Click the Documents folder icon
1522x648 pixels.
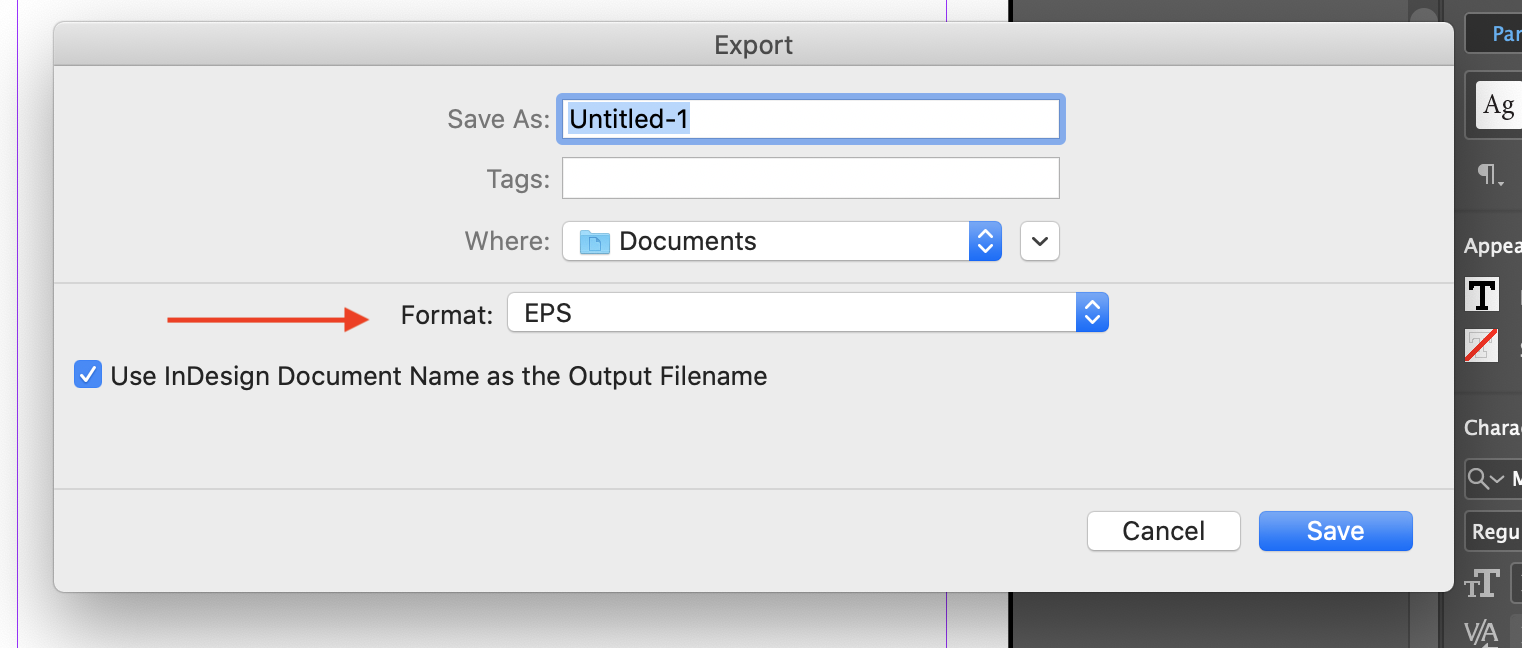(595, 241)
